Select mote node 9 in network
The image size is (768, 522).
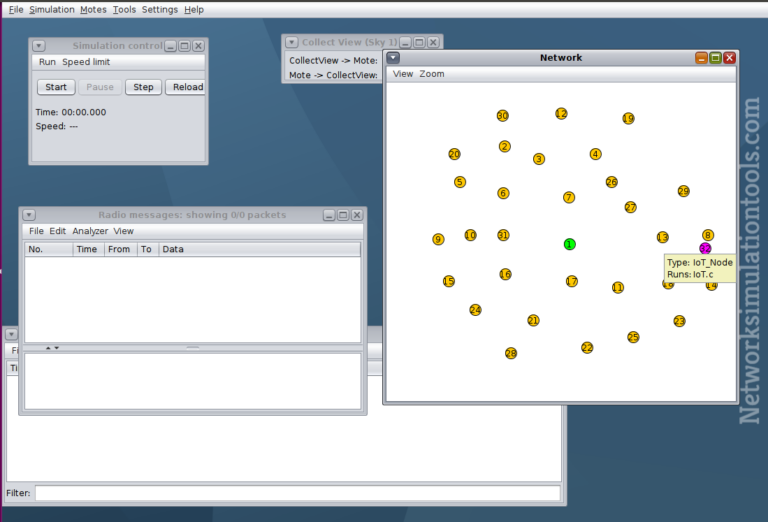tap(438, 239)
